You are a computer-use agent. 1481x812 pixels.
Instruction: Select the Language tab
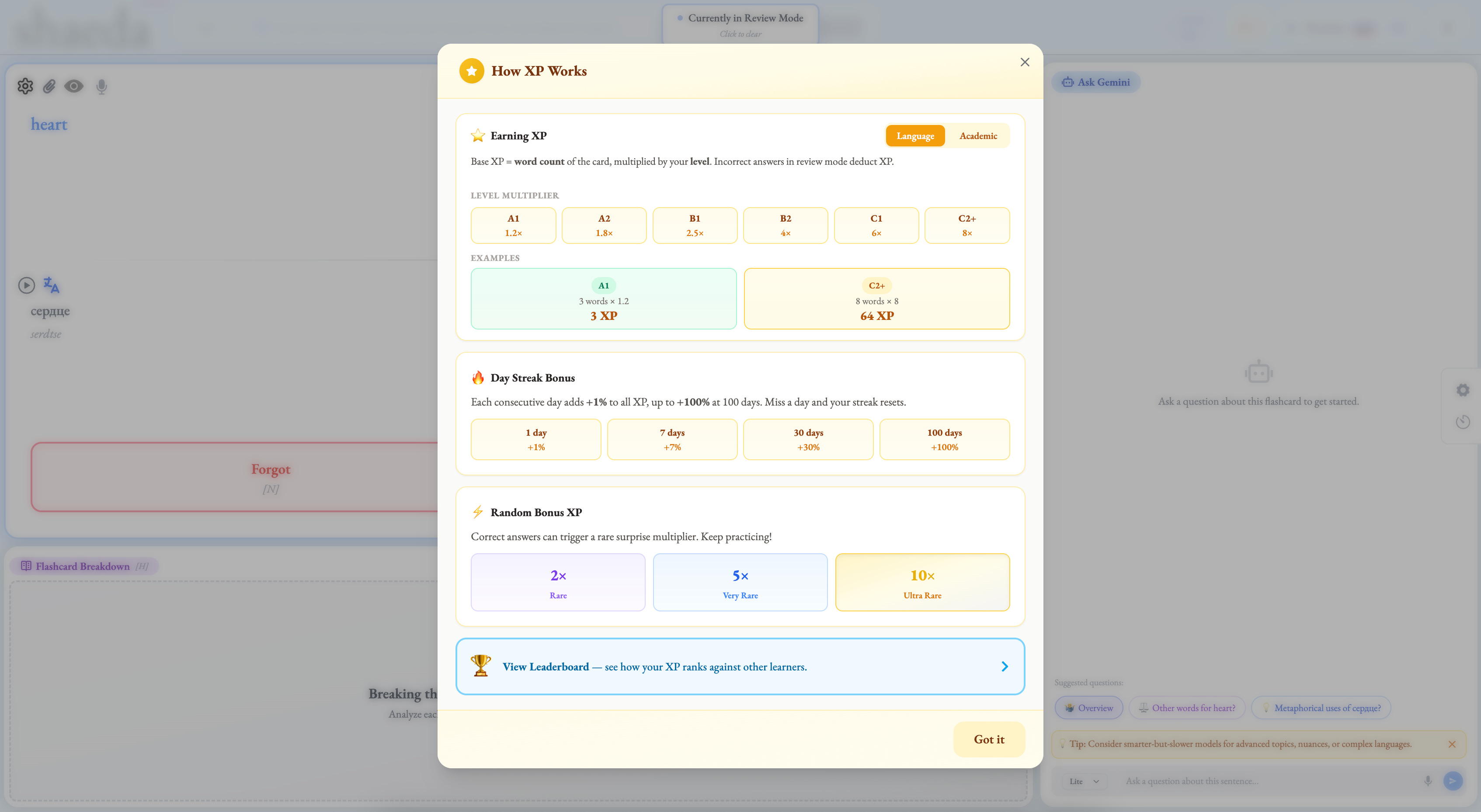915,135
